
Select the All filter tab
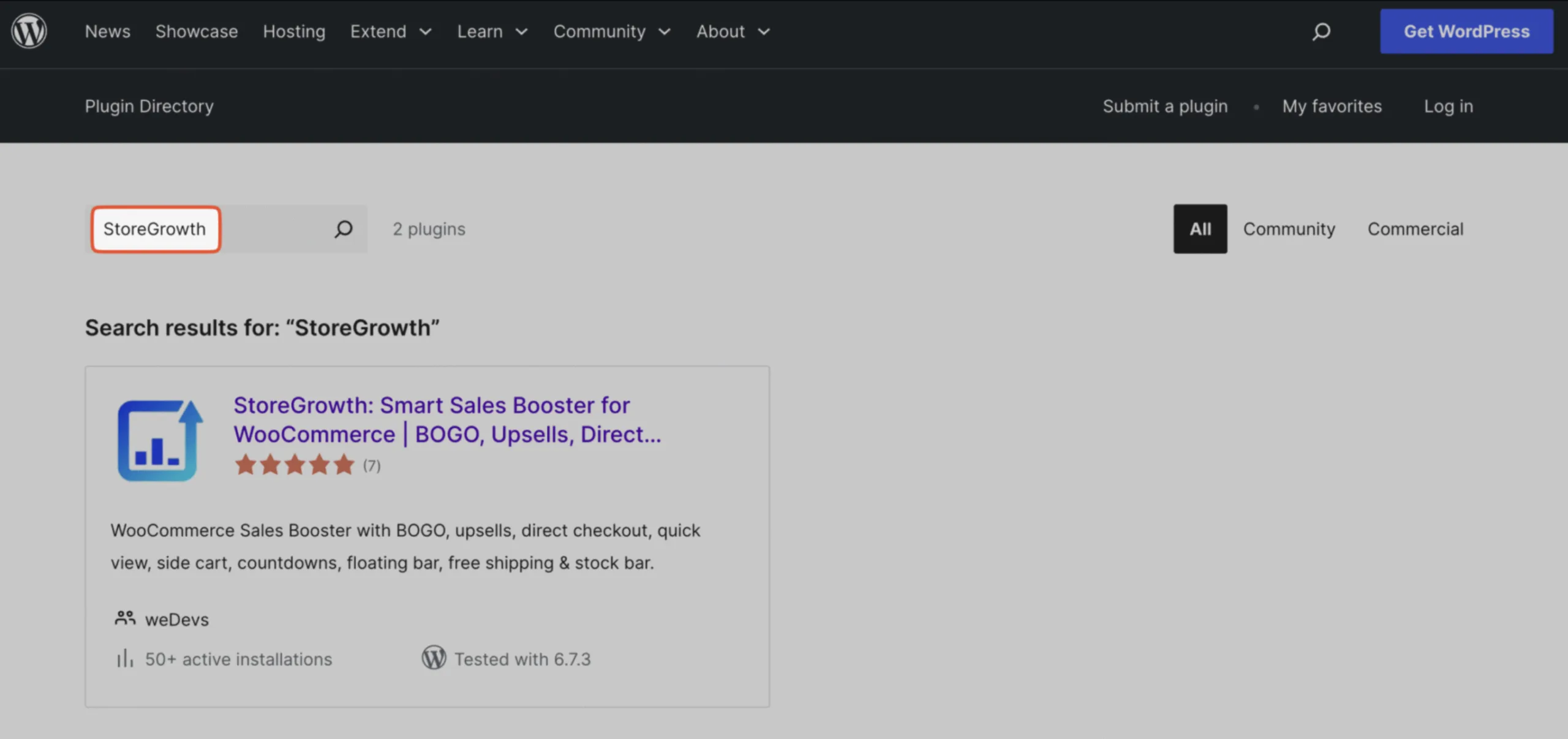point(1200,229)
